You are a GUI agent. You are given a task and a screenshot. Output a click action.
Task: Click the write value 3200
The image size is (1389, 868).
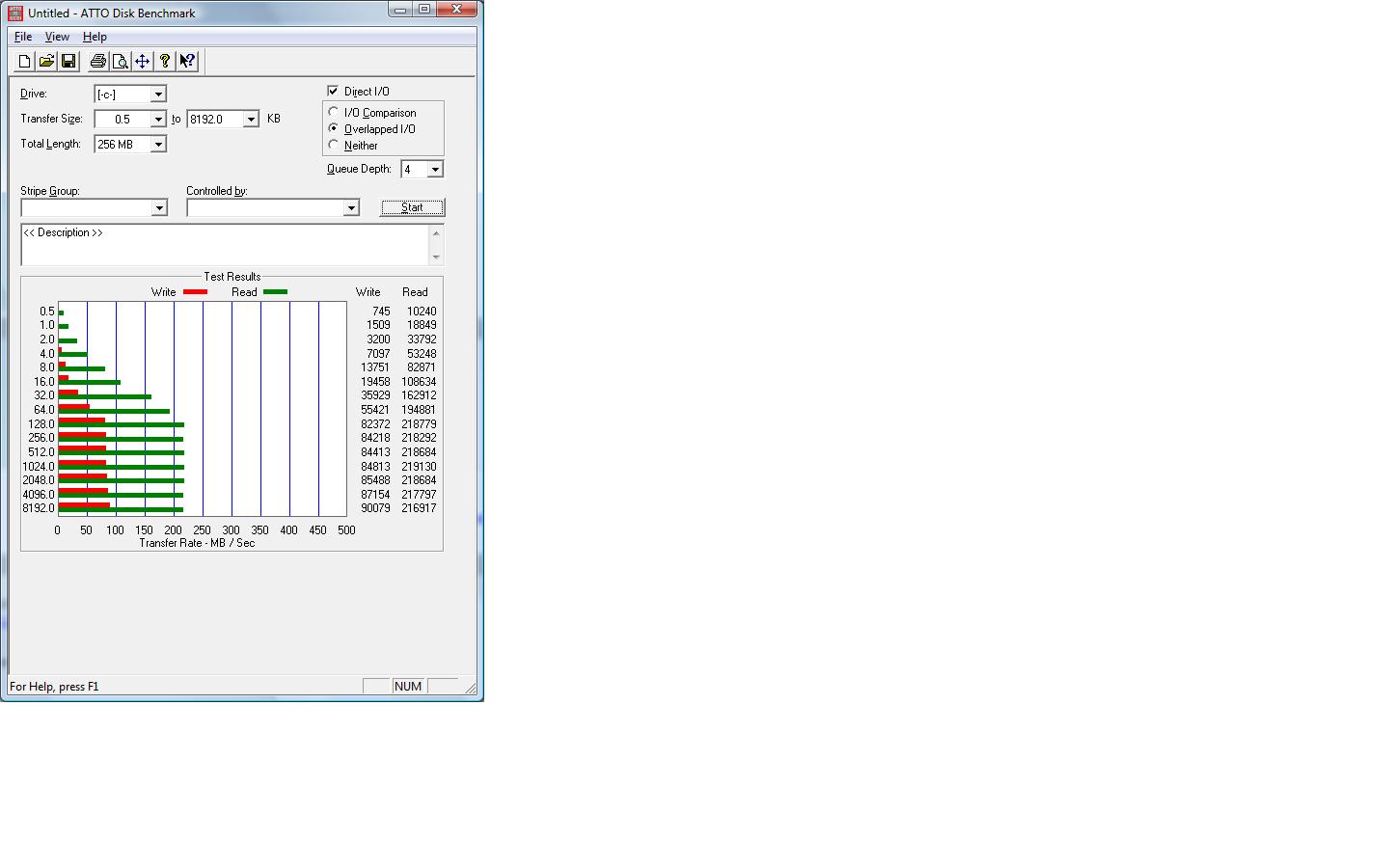[378, 339]
